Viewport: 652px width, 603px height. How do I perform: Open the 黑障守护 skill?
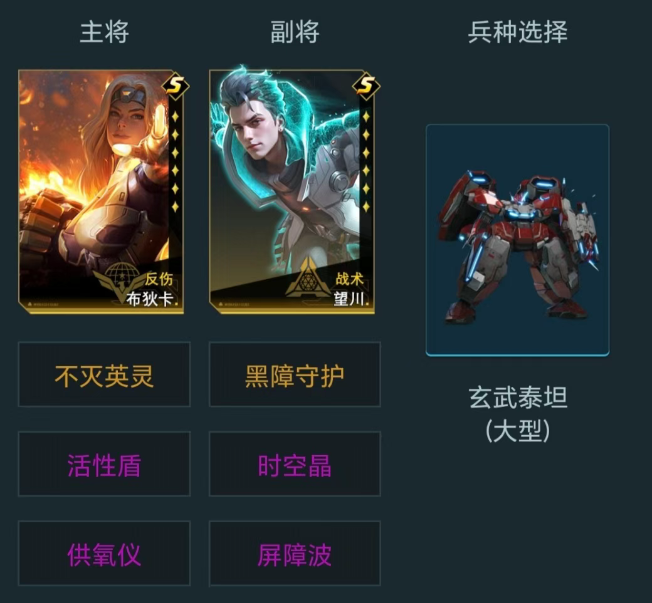(x=295, y=374)
